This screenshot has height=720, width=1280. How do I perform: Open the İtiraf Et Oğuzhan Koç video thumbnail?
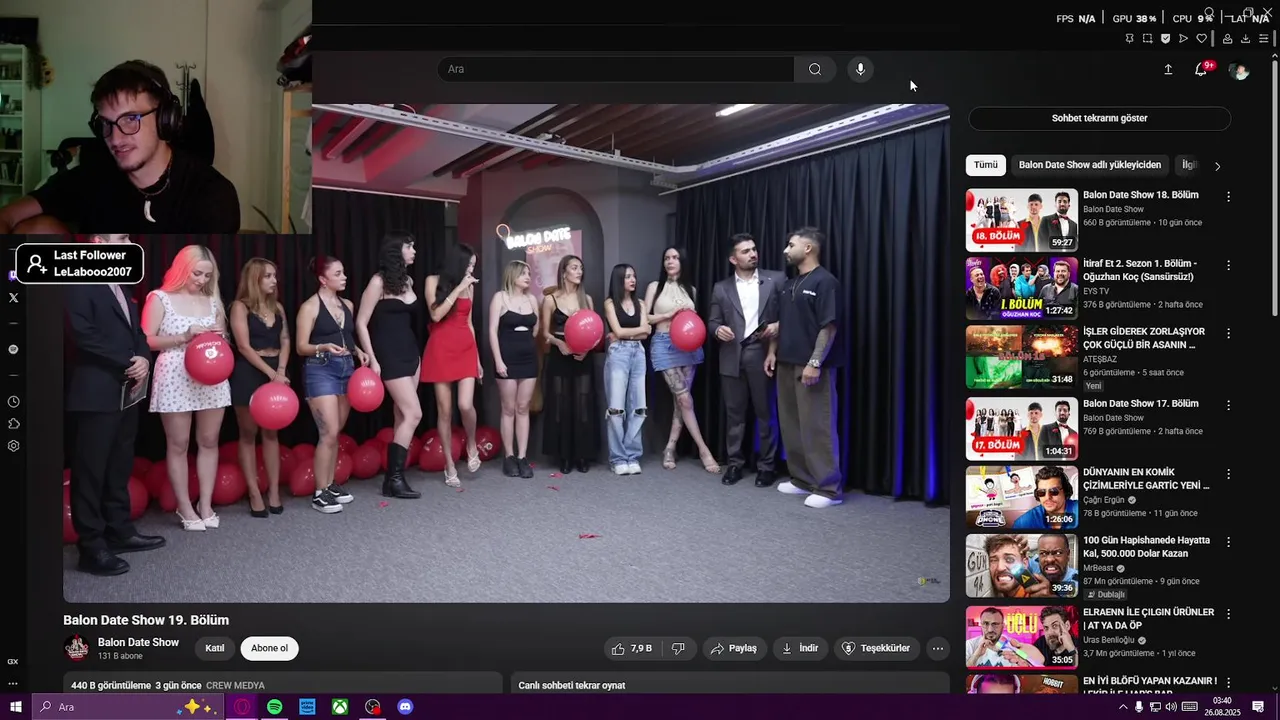[1021, 288]
